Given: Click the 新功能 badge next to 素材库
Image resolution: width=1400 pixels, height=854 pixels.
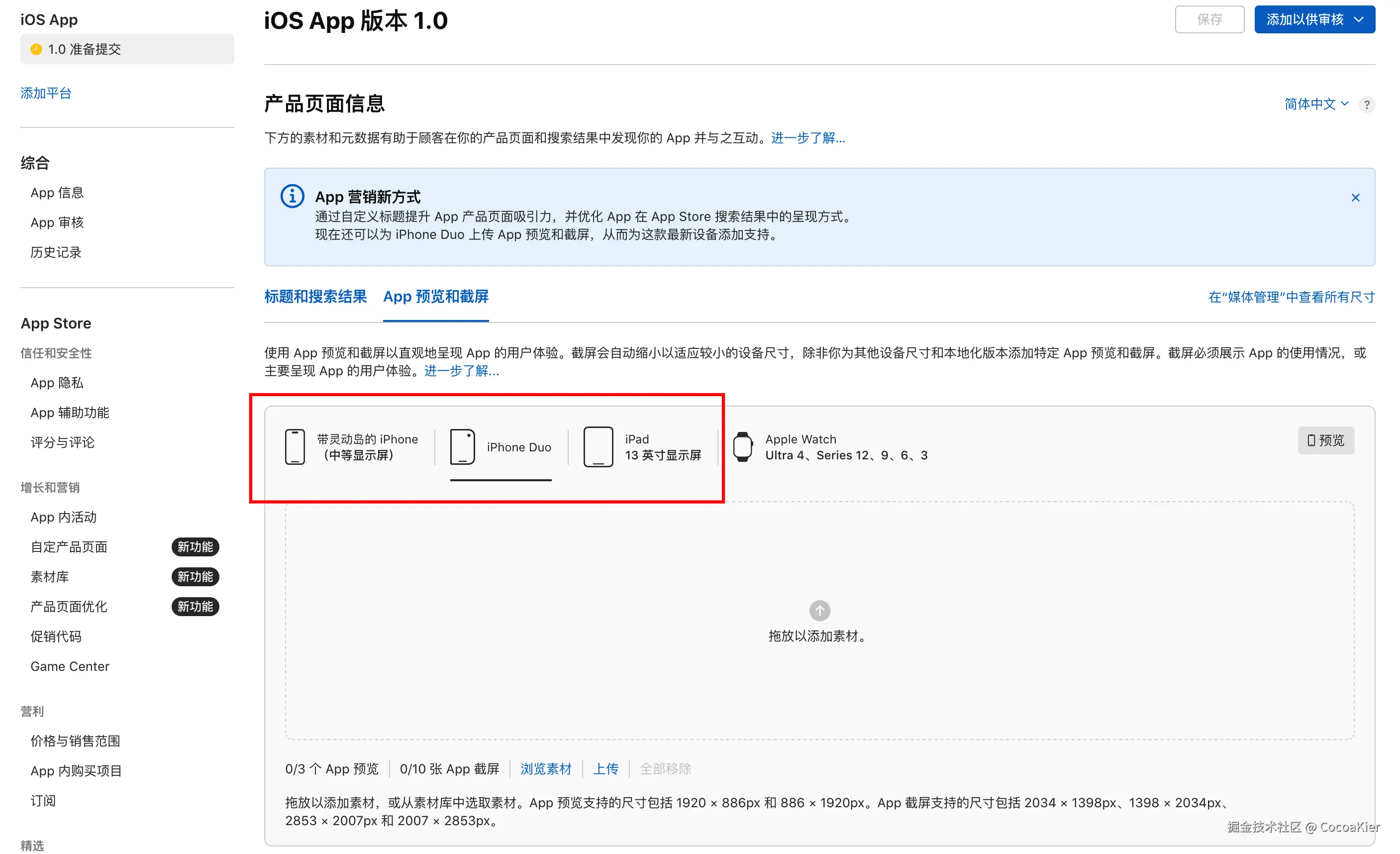Looking at the screenshot, I should [x=195, y=577].
